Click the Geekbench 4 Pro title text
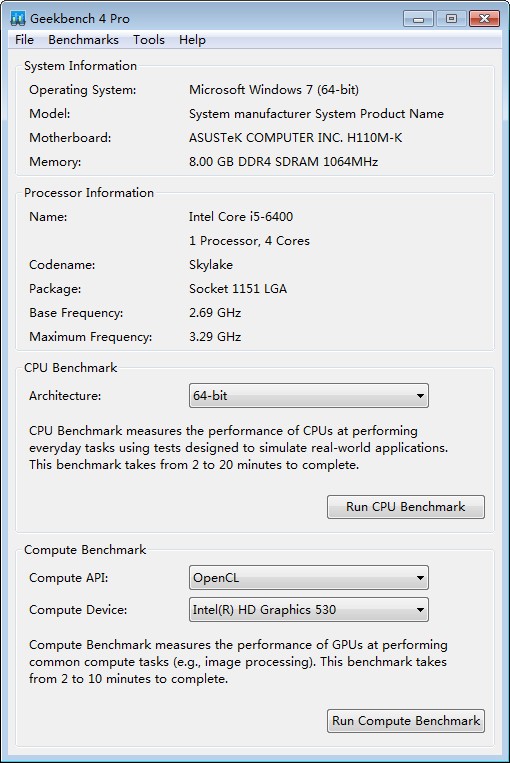 (80, 19)
